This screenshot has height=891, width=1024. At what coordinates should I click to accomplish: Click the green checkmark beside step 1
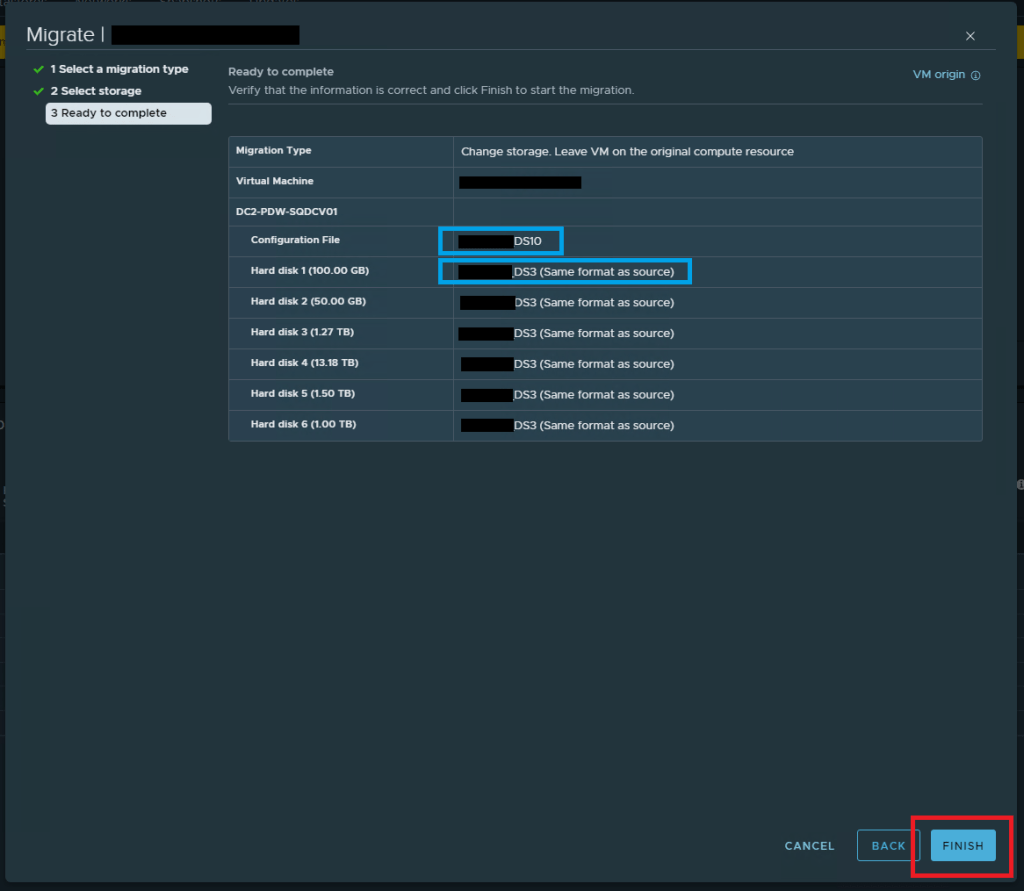pos(38,69)
